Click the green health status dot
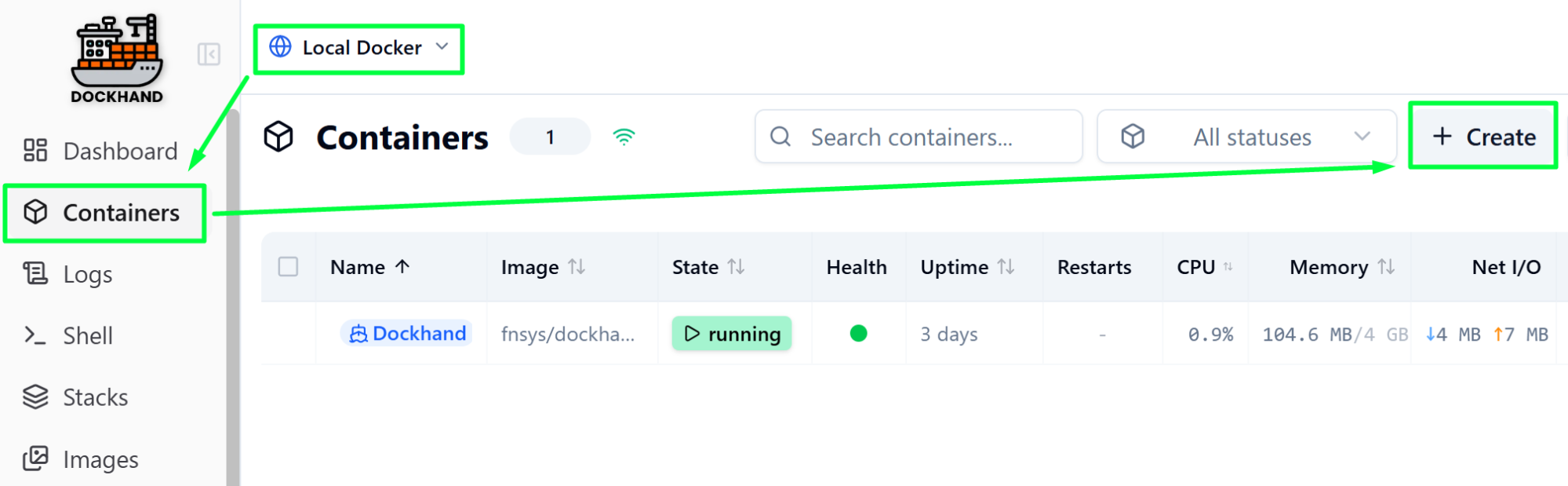 [858, 334]
